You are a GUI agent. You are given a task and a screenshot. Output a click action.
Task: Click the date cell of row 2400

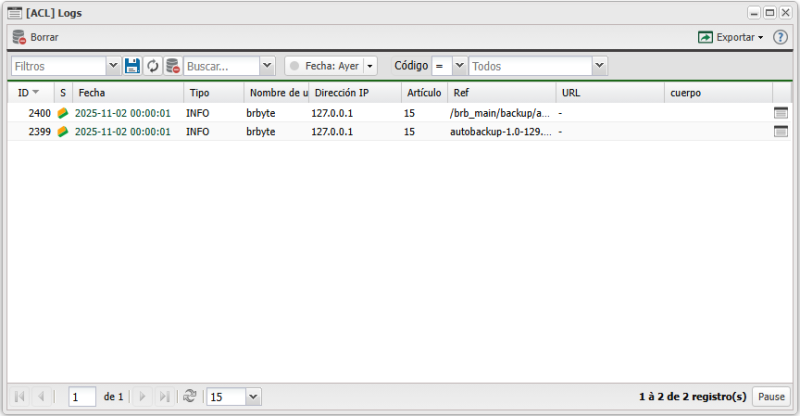(x=122, y=113)
